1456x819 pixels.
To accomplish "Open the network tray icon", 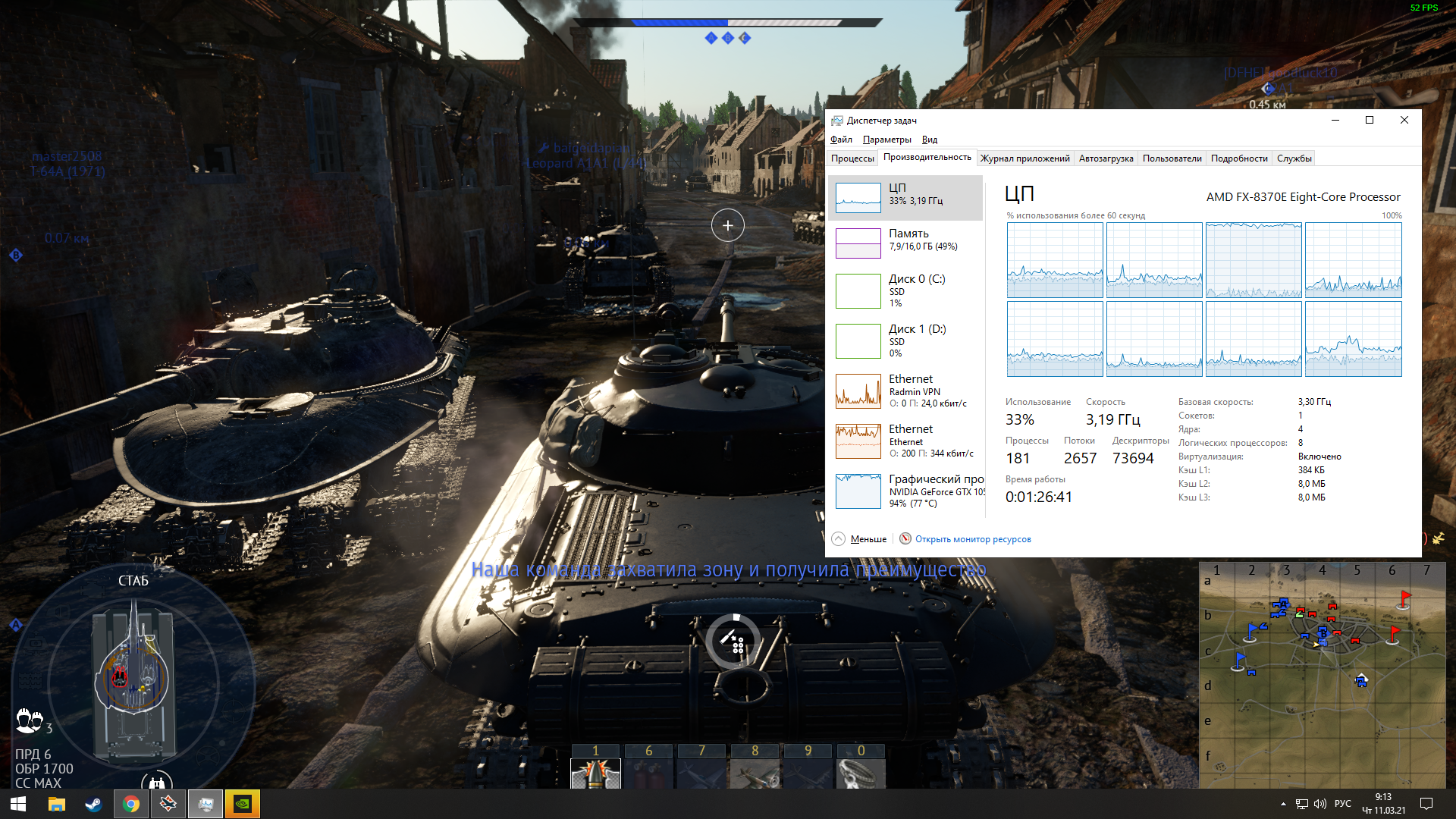I will tap(1302, 804).
